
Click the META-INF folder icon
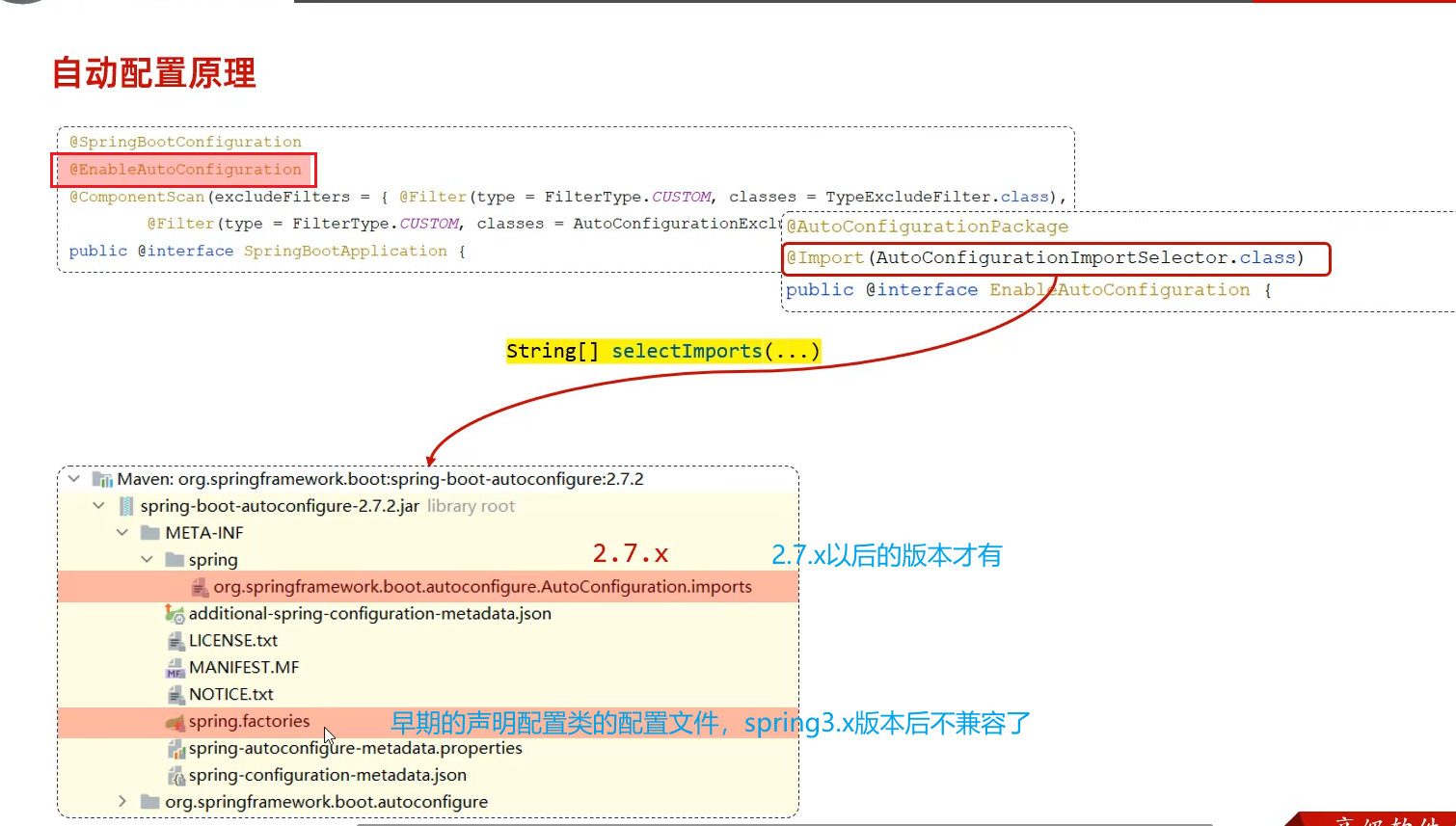(149, 533)
